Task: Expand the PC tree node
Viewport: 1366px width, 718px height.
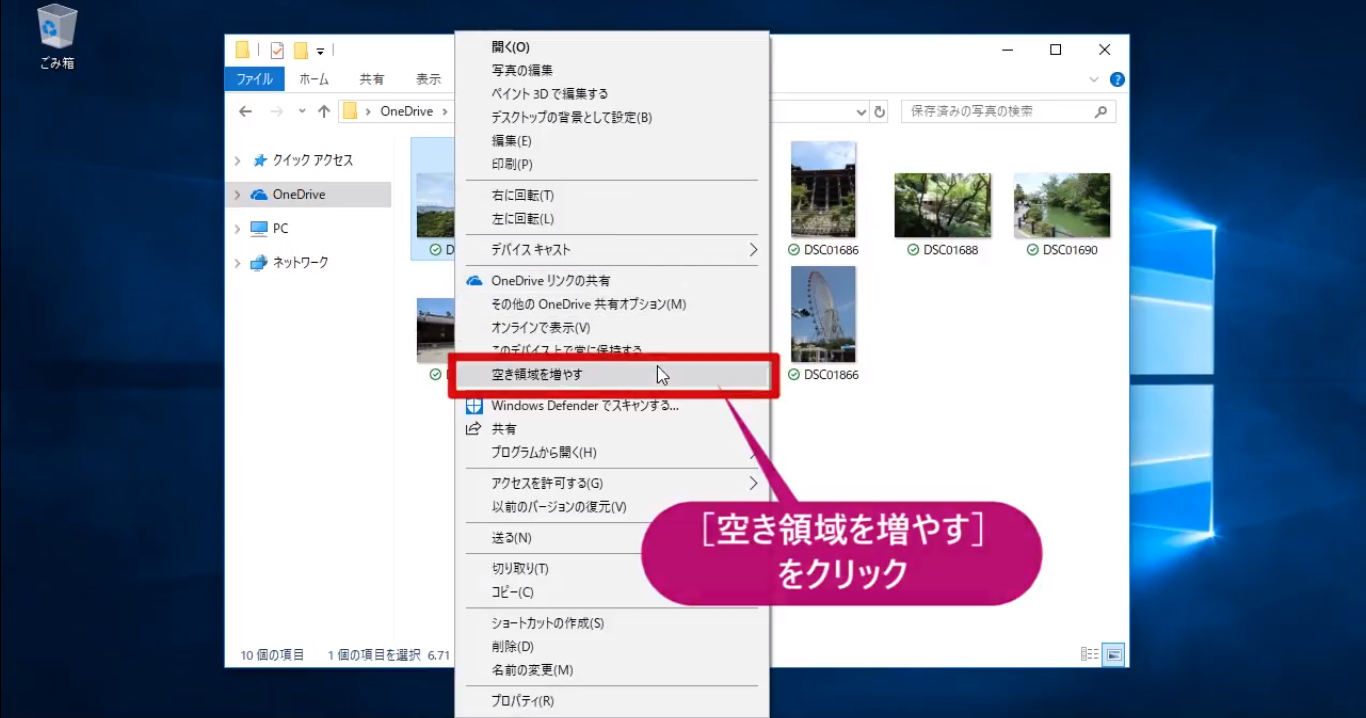Action: (x=237, y=228)
